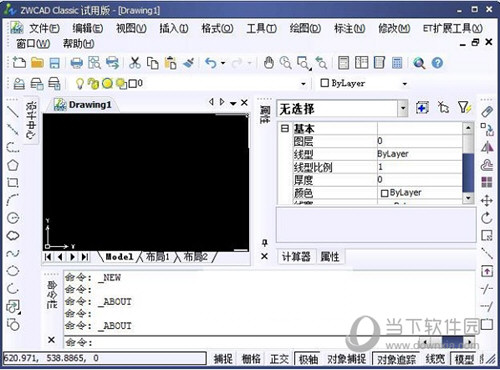
Task: Open the Calculator toolbar icon
Action: [x=397, y=63]
